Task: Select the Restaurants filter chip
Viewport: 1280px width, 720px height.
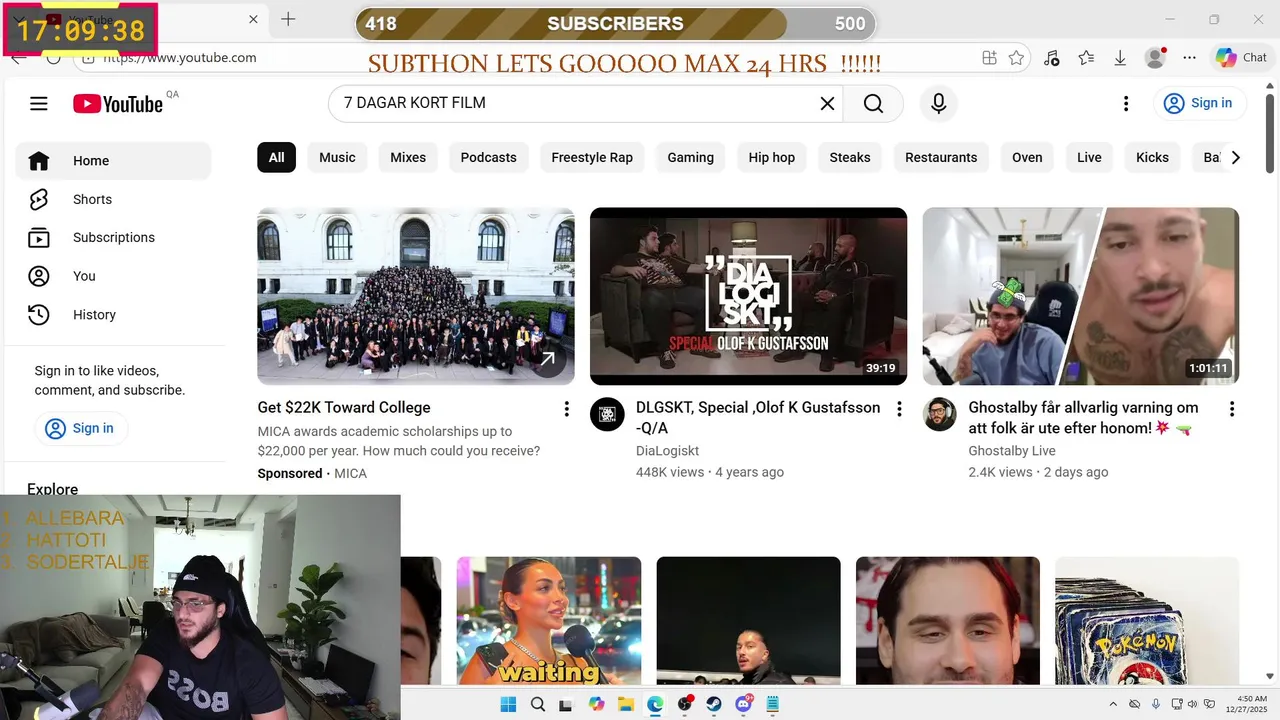Action: (x=941, y=157)
